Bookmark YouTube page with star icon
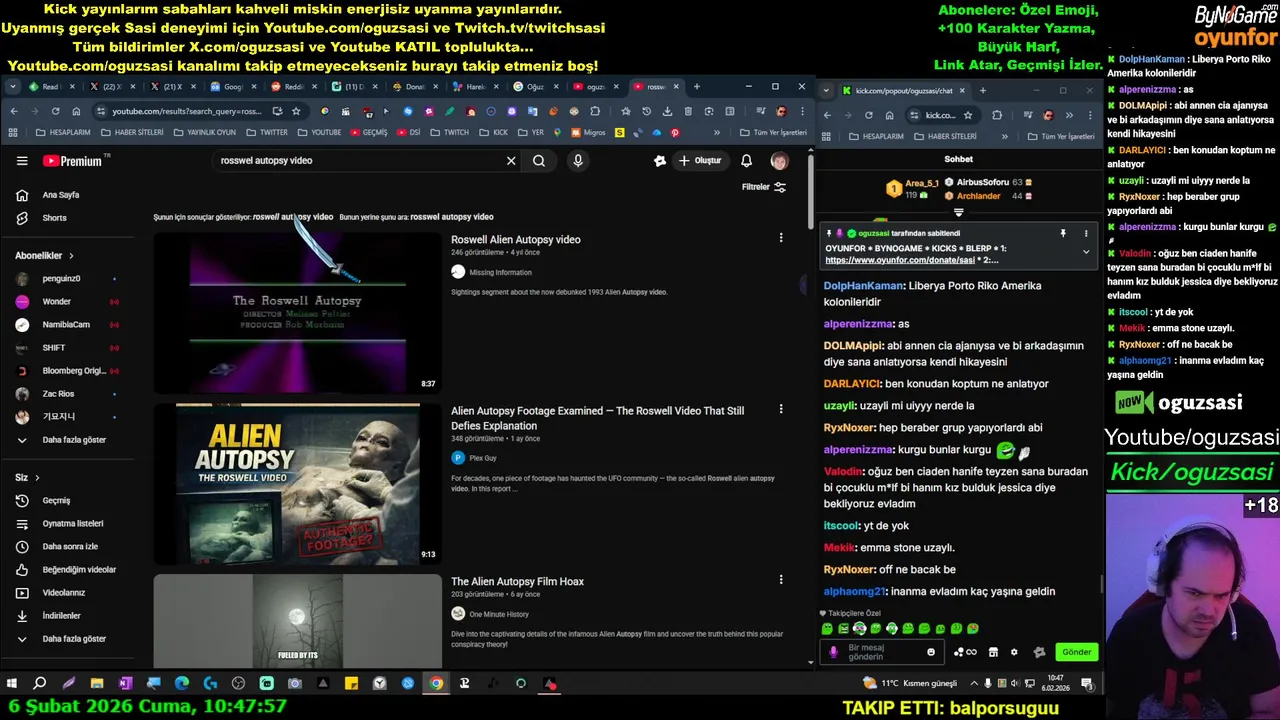The height and width of the screenshot is (720, 1280). 296,111
